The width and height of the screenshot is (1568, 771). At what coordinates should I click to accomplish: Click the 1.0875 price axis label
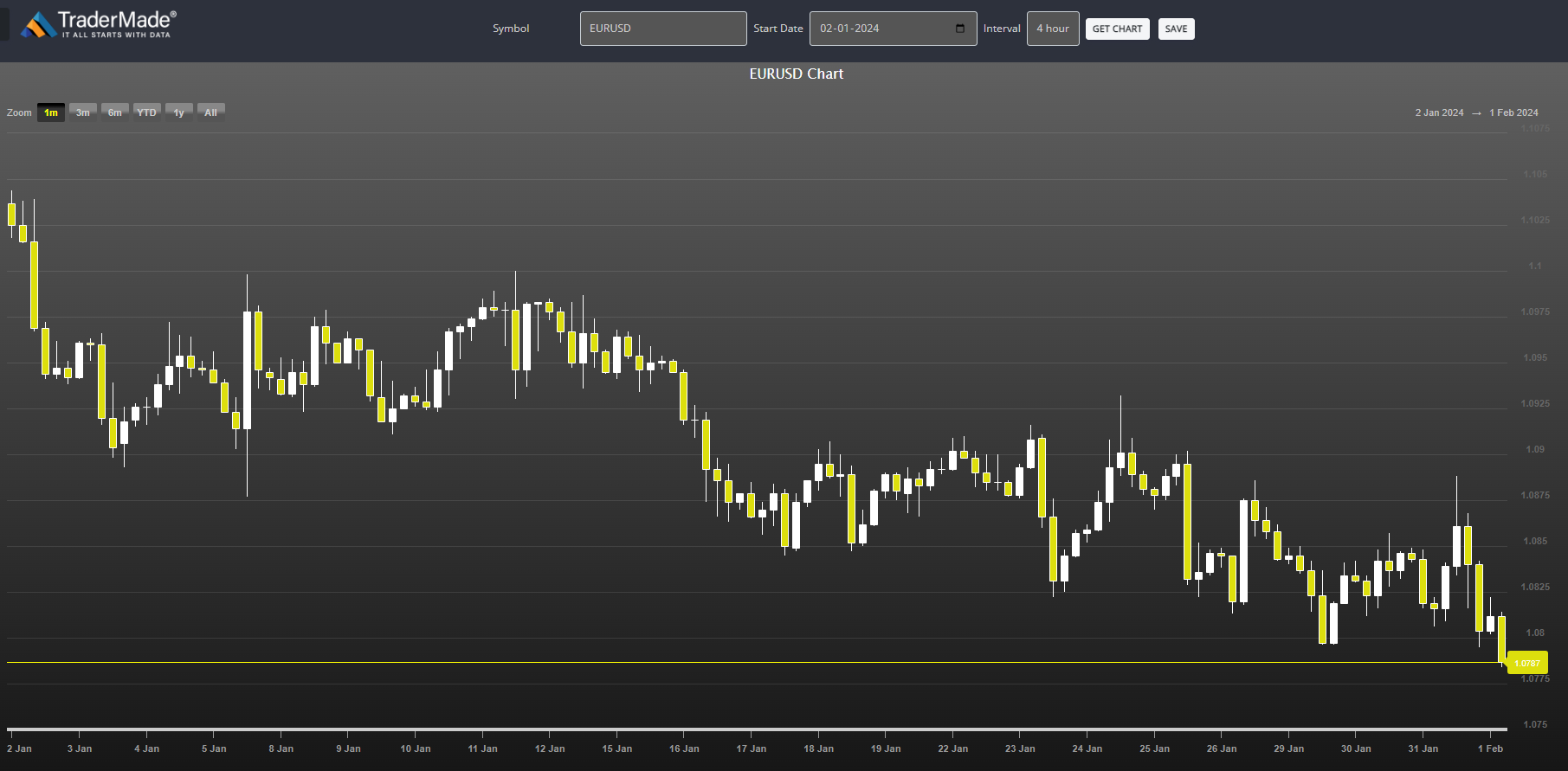point(1535,495)
